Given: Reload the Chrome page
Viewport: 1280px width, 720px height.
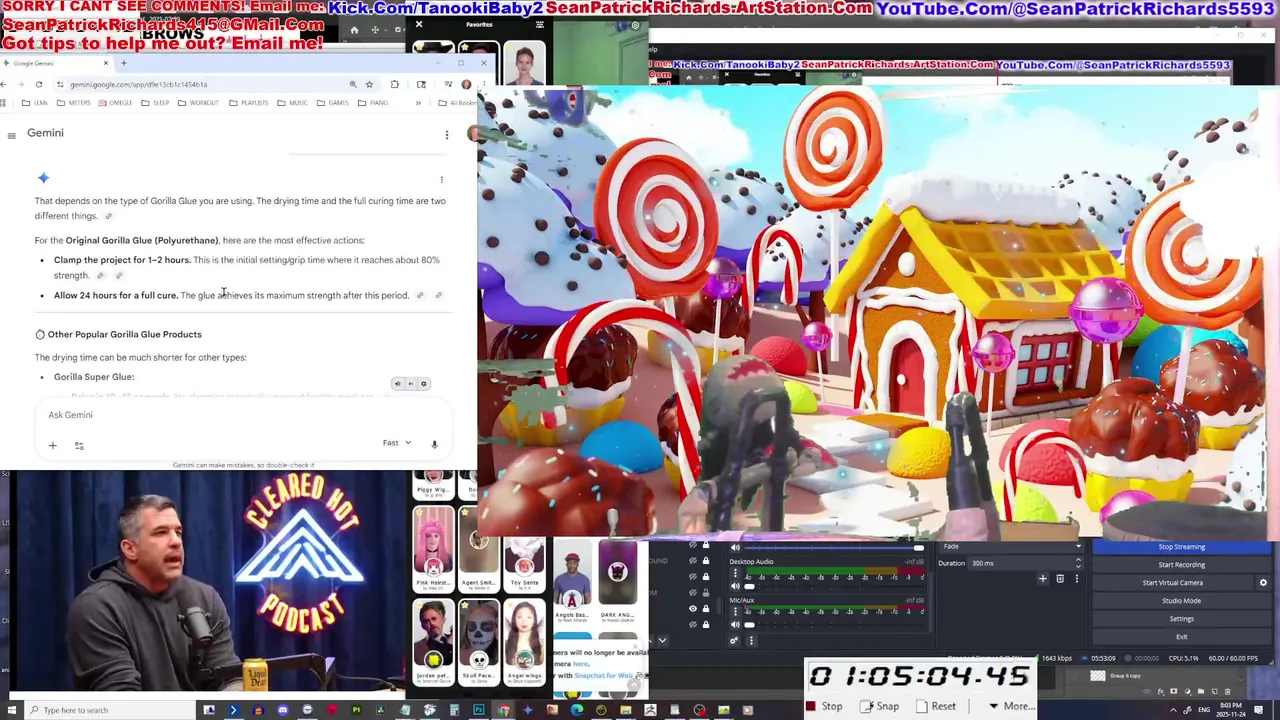Looking at the screenshot, I should (39, 84).
